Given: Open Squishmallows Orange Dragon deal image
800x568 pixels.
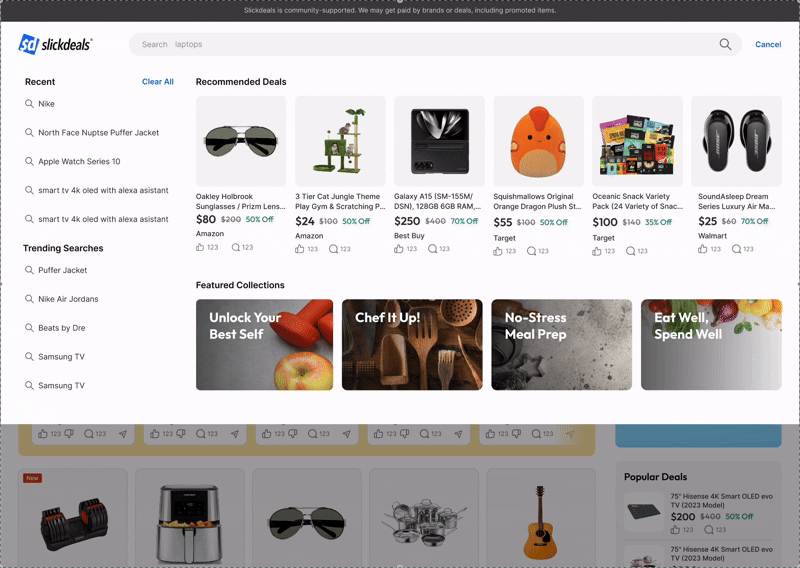Looking at the screenshot, I should click(538, 141).
